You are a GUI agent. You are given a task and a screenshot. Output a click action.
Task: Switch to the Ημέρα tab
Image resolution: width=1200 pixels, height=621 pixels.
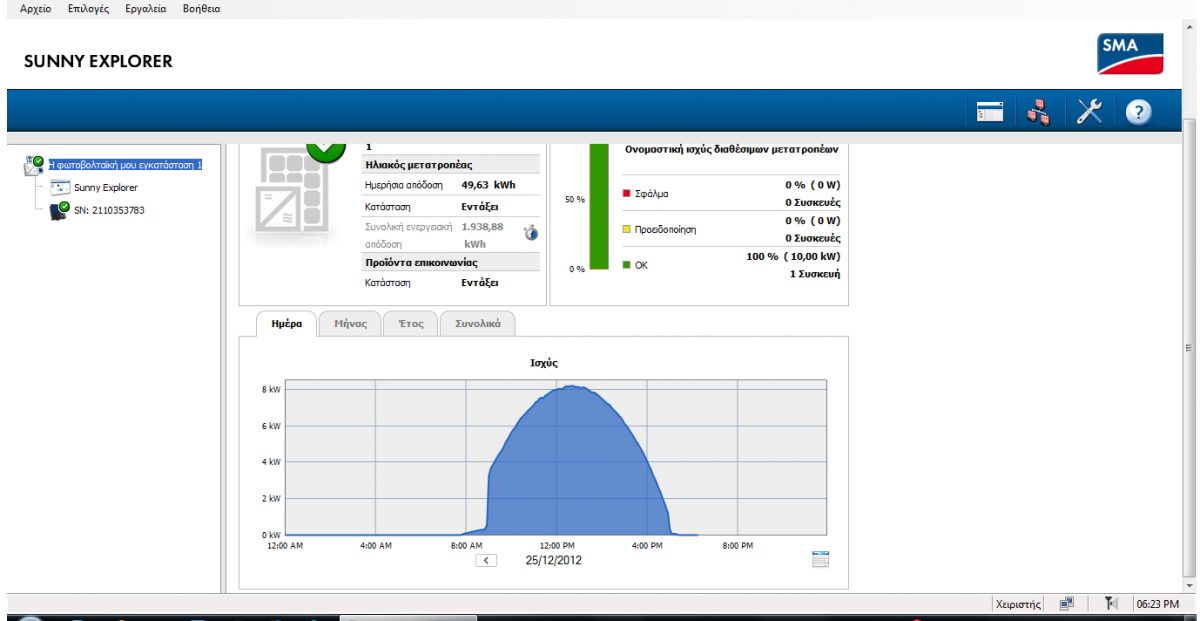click(286, 324)
